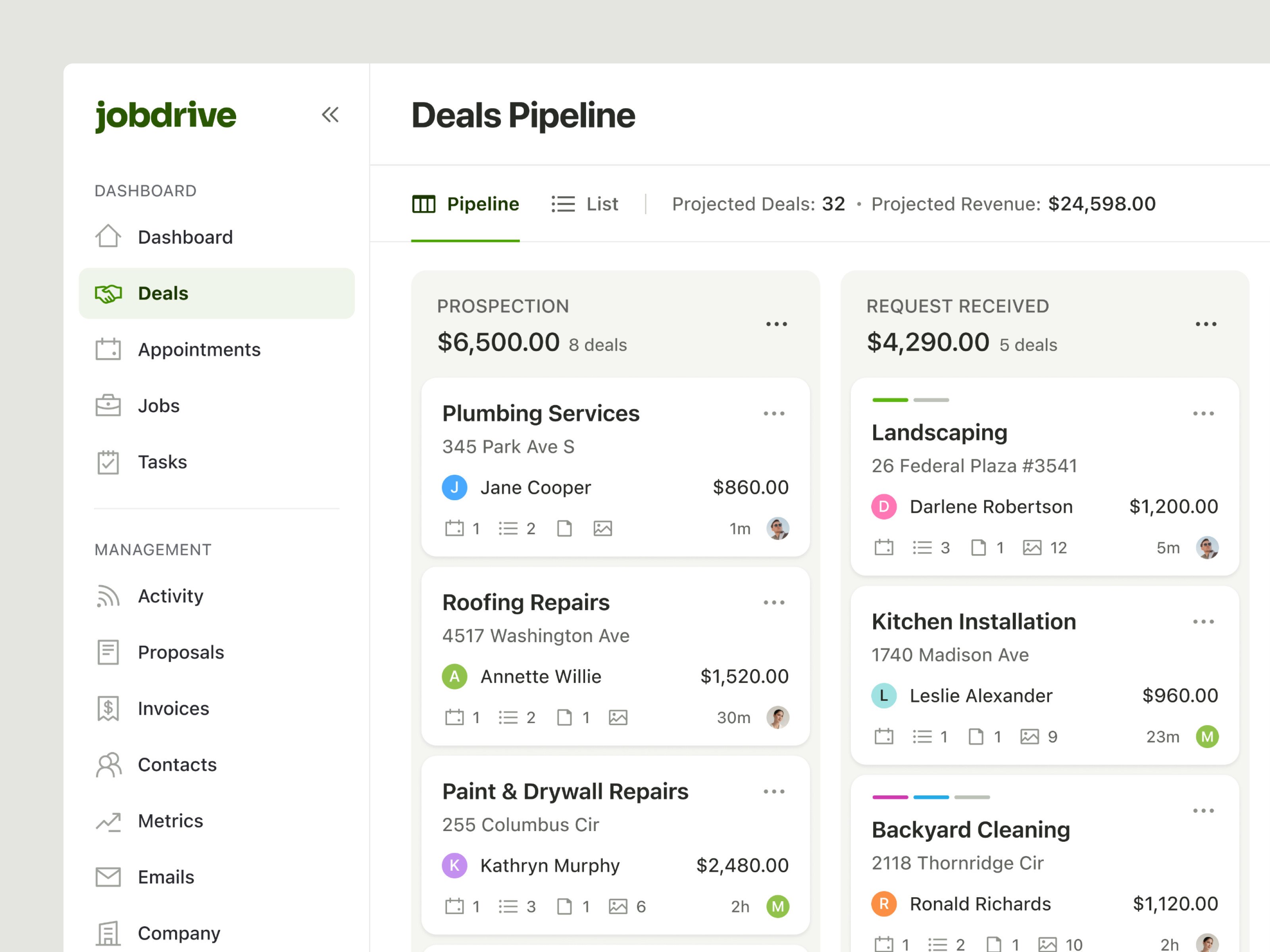Click the Prospection total $6,500.00
The image size is (1270, 952).
click(x=498, y=343)
